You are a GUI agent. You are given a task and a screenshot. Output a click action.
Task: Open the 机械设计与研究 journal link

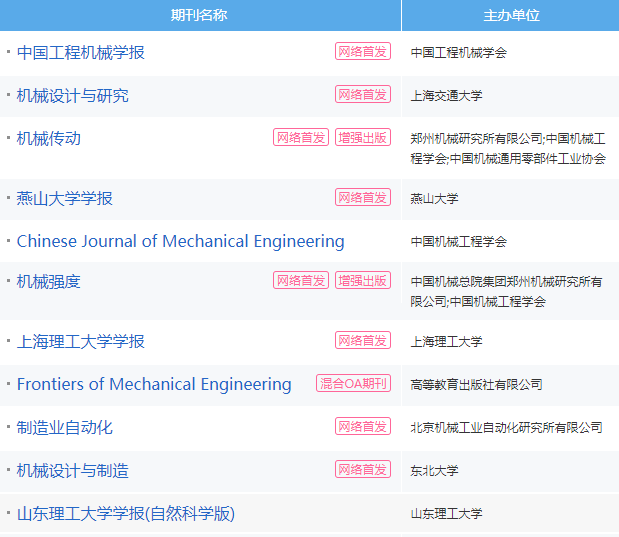[x=73, y=96]
